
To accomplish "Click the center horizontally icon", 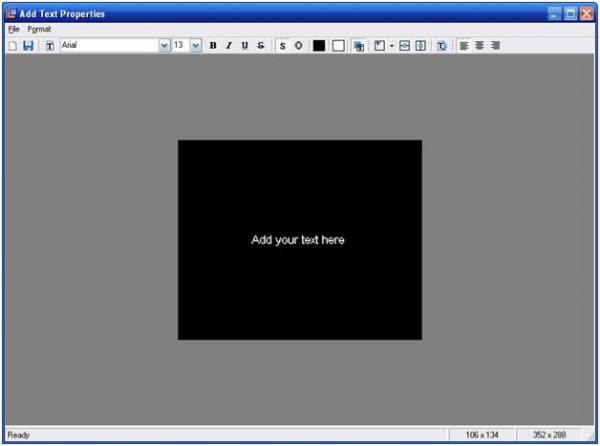I will pos(404,46).
